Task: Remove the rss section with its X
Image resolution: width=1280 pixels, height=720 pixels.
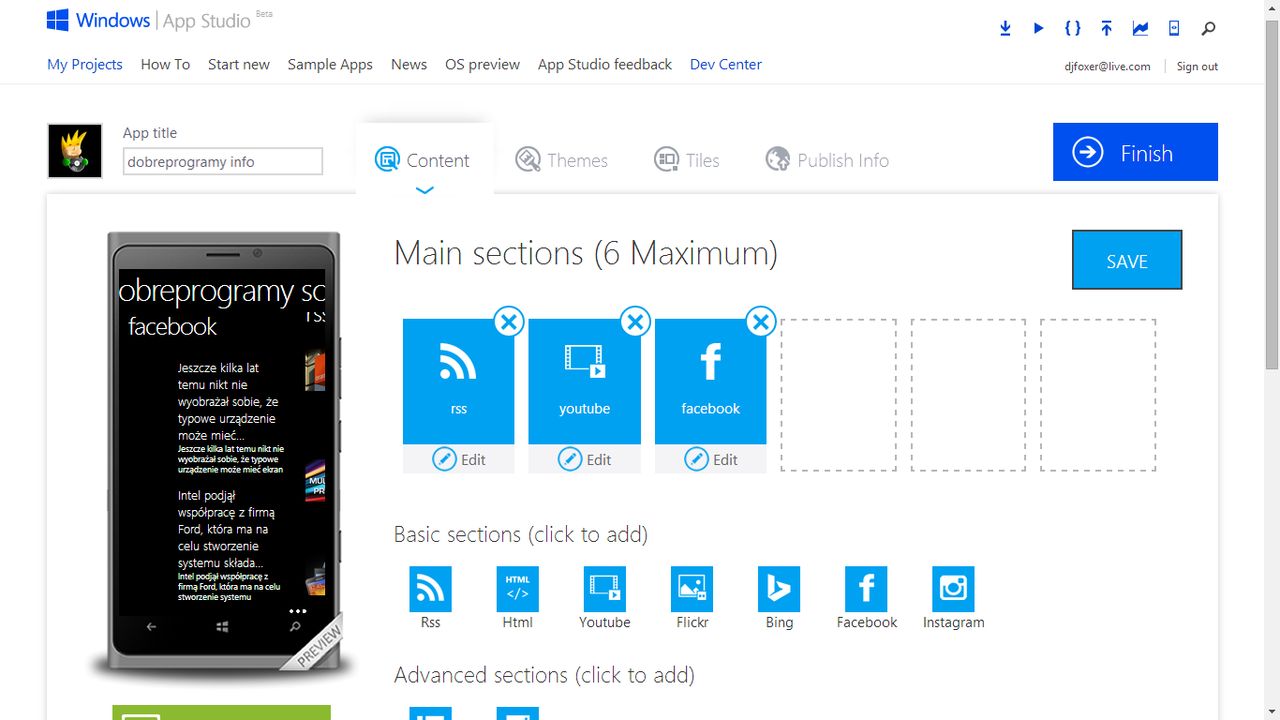Action: click(509, 322)
